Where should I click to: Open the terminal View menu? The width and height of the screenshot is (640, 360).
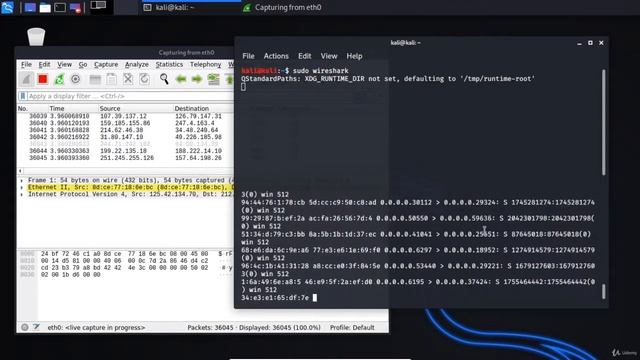(x=329, y=56)
